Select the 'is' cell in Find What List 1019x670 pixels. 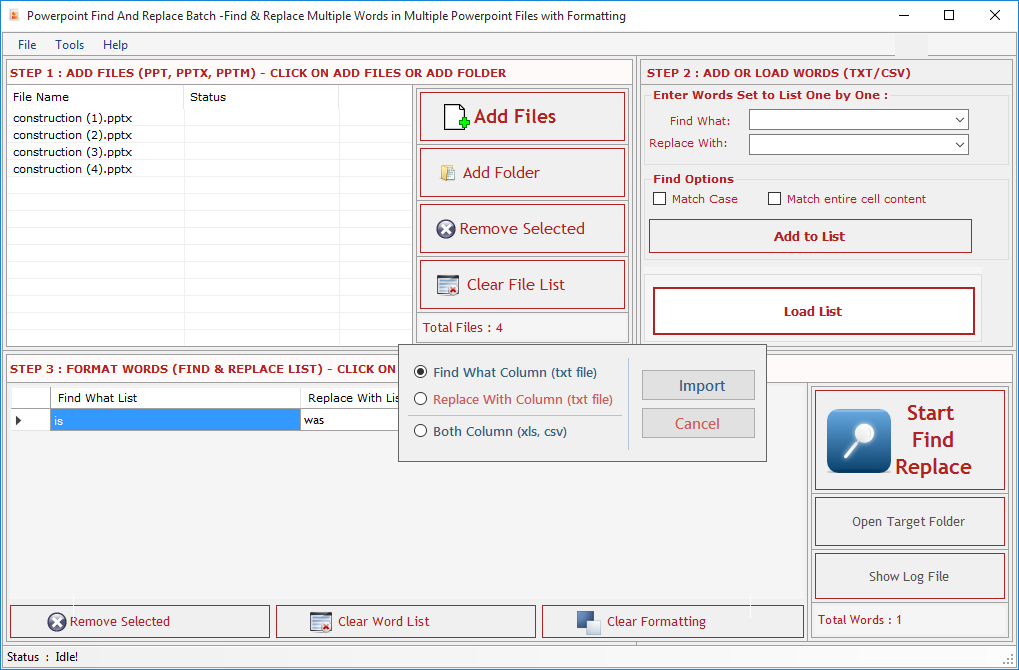pos(175,420)
